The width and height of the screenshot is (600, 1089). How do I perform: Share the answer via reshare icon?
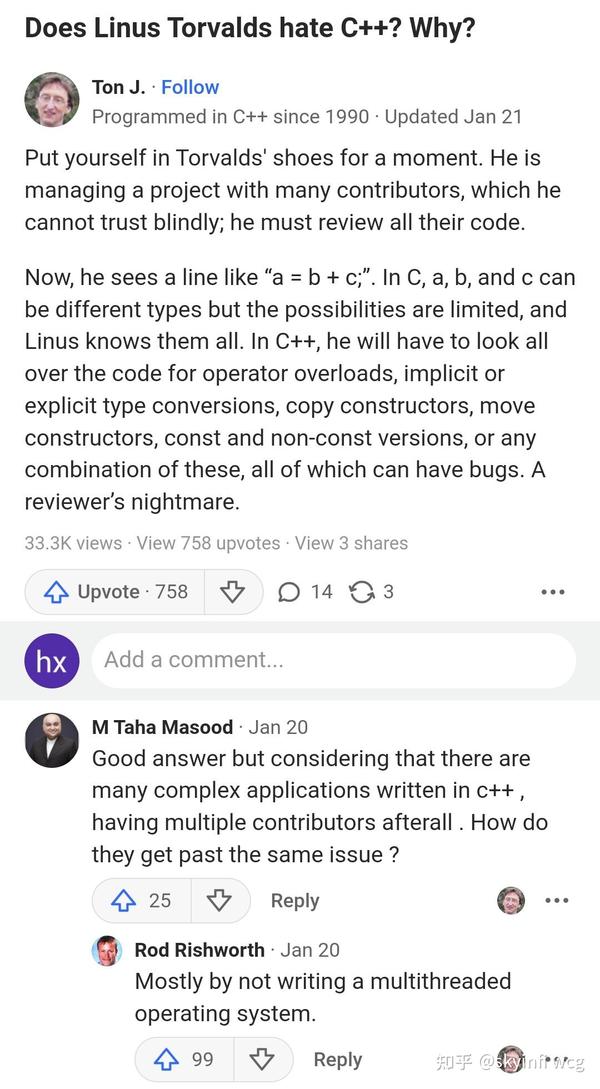coord(371,592)
